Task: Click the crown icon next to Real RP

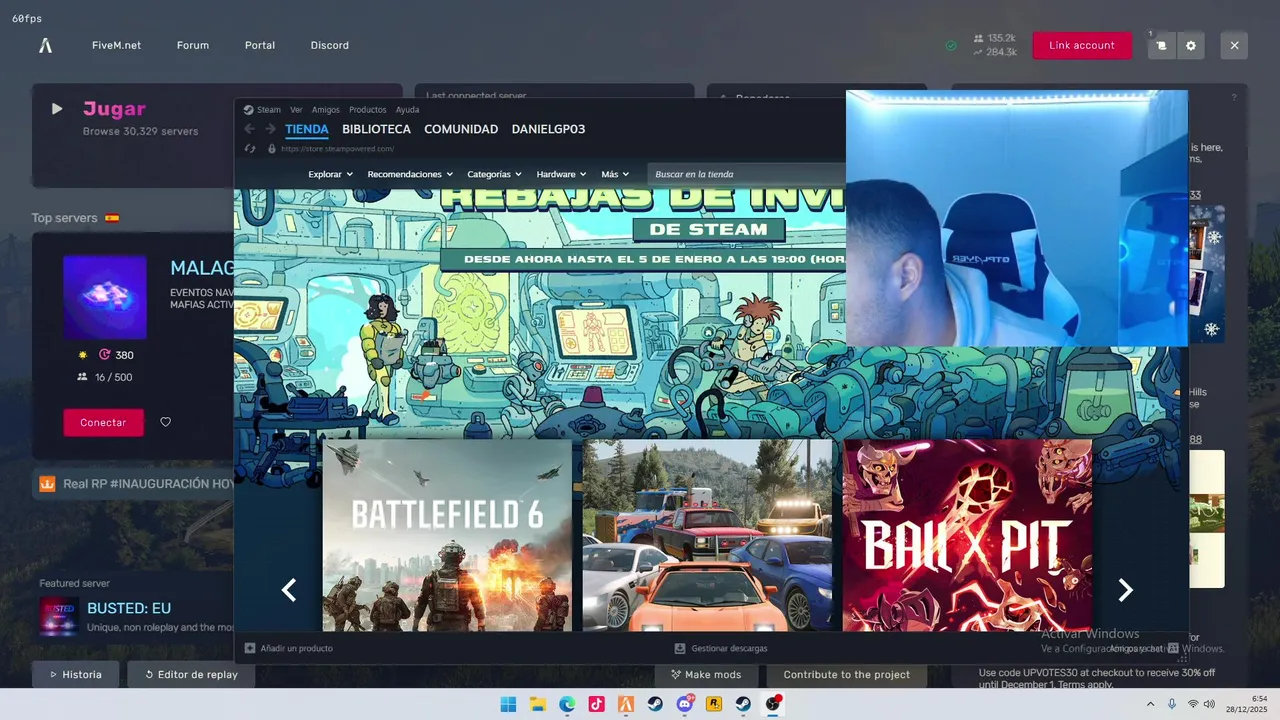Action: click(x=47, y=484)
